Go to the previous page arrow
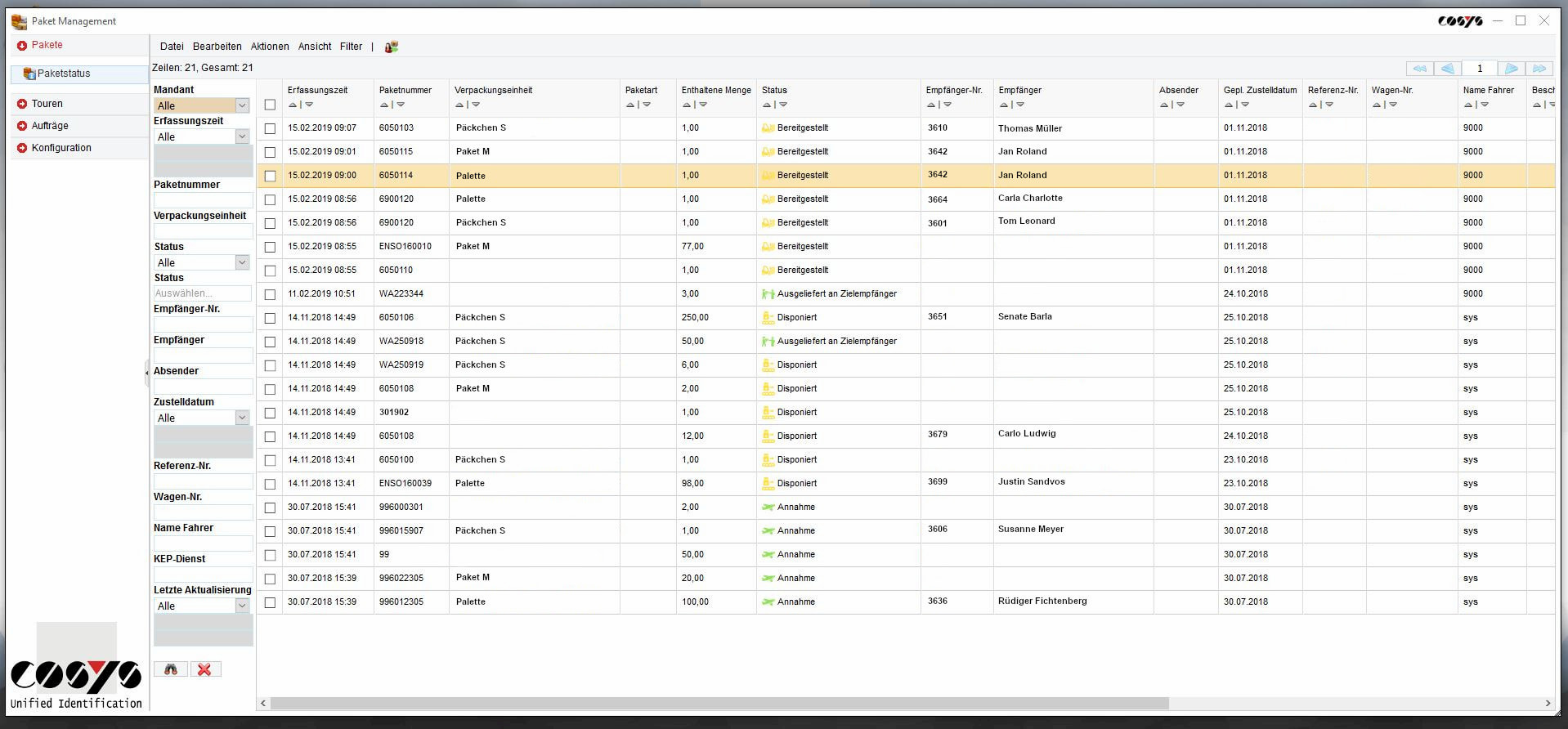This screenshot has width=1568, height=729. [x=1447, y=69]
